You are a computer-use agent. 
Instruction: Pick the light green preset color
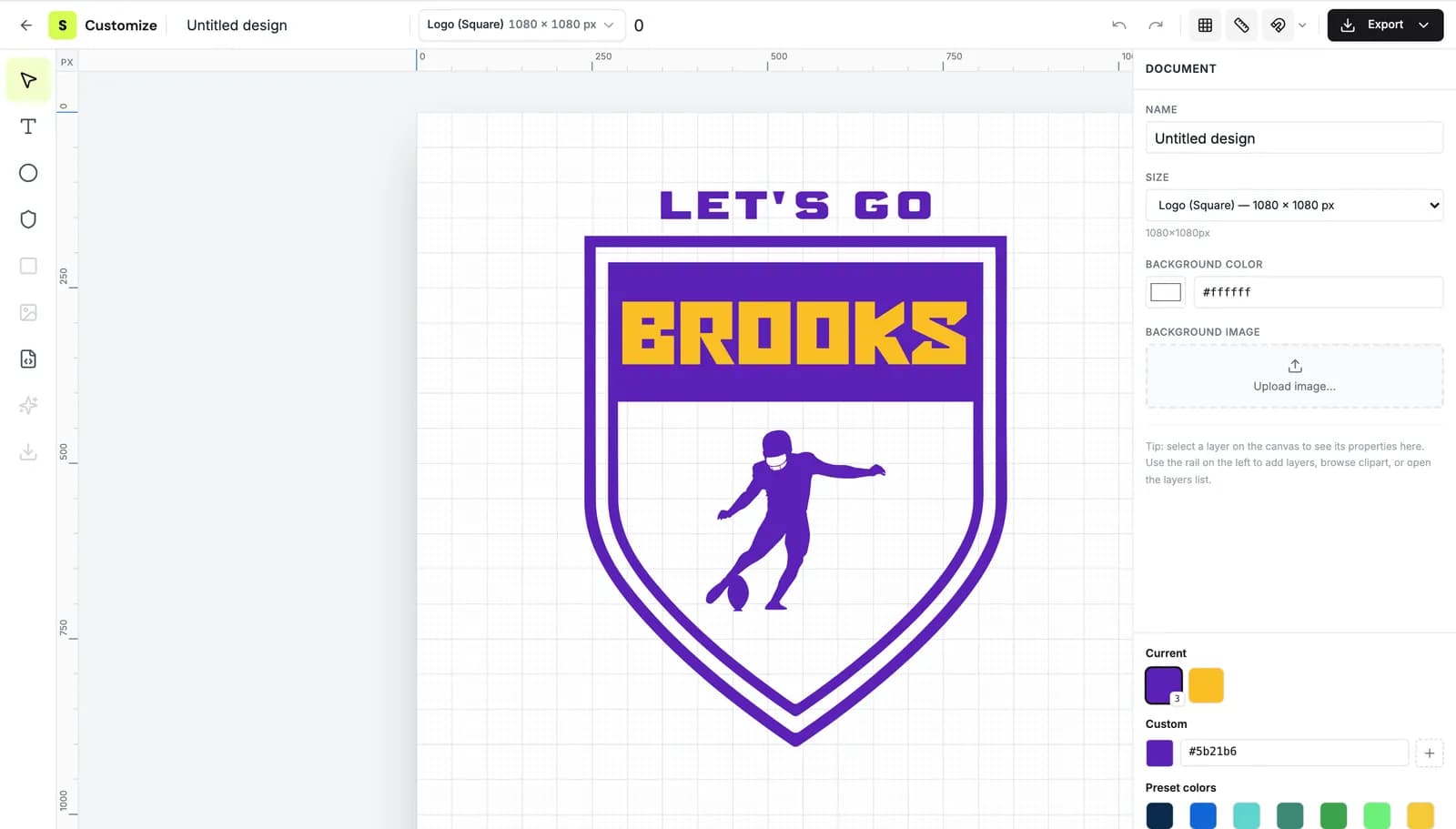point(1377,815)
